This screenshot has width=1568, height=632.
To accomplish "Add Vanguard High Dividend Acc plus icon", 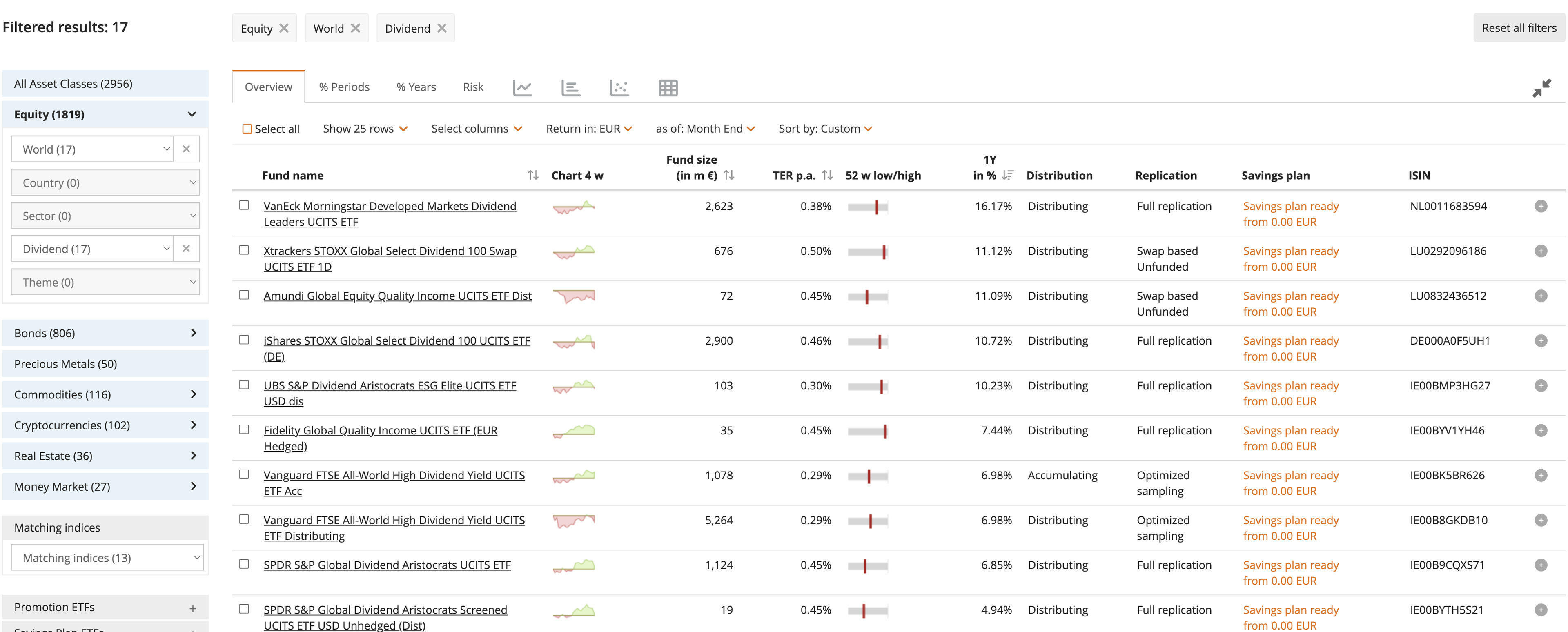I will click(1541, 476).
